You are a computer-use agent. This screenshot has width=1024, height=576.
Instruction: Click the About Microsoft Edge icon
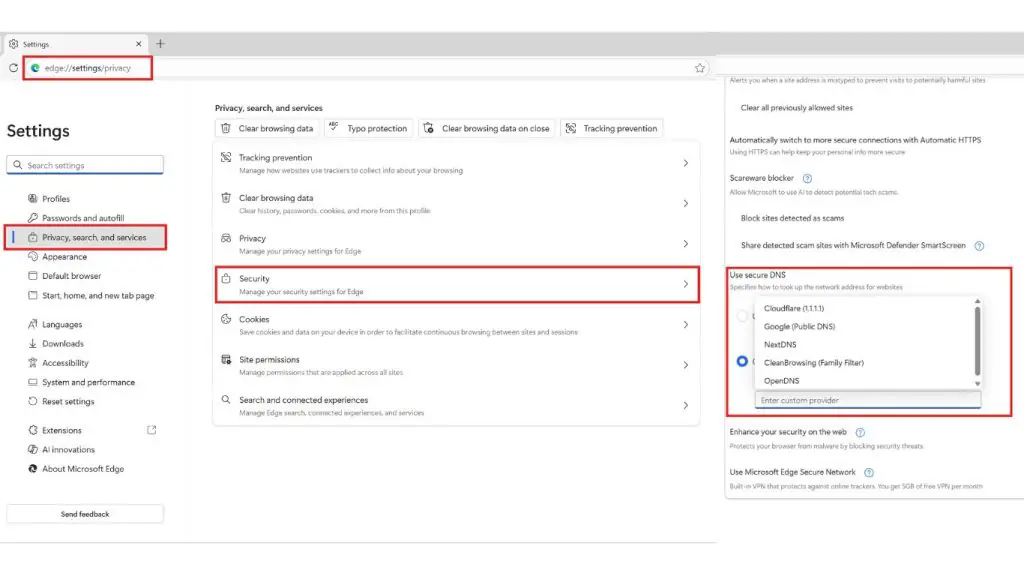33,469
